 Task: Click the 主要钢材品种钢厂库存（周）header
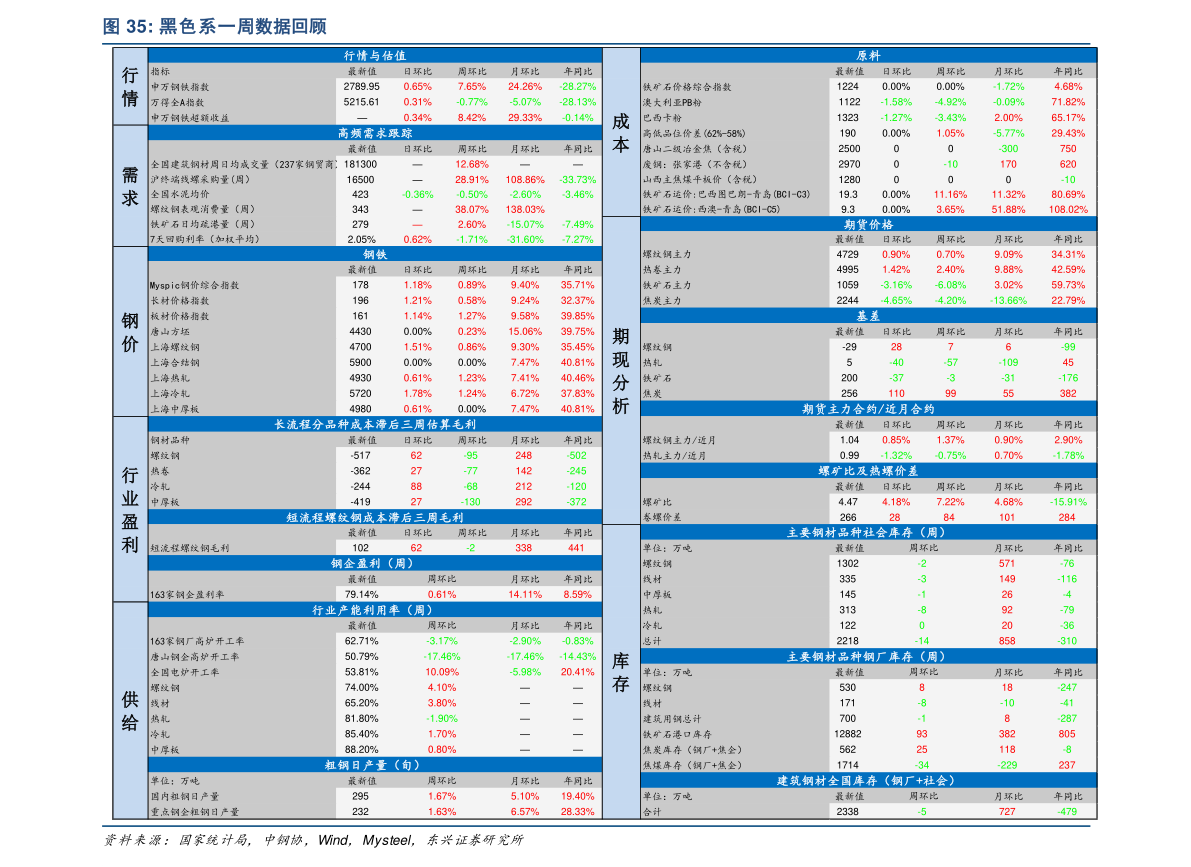tap(868, 657)
